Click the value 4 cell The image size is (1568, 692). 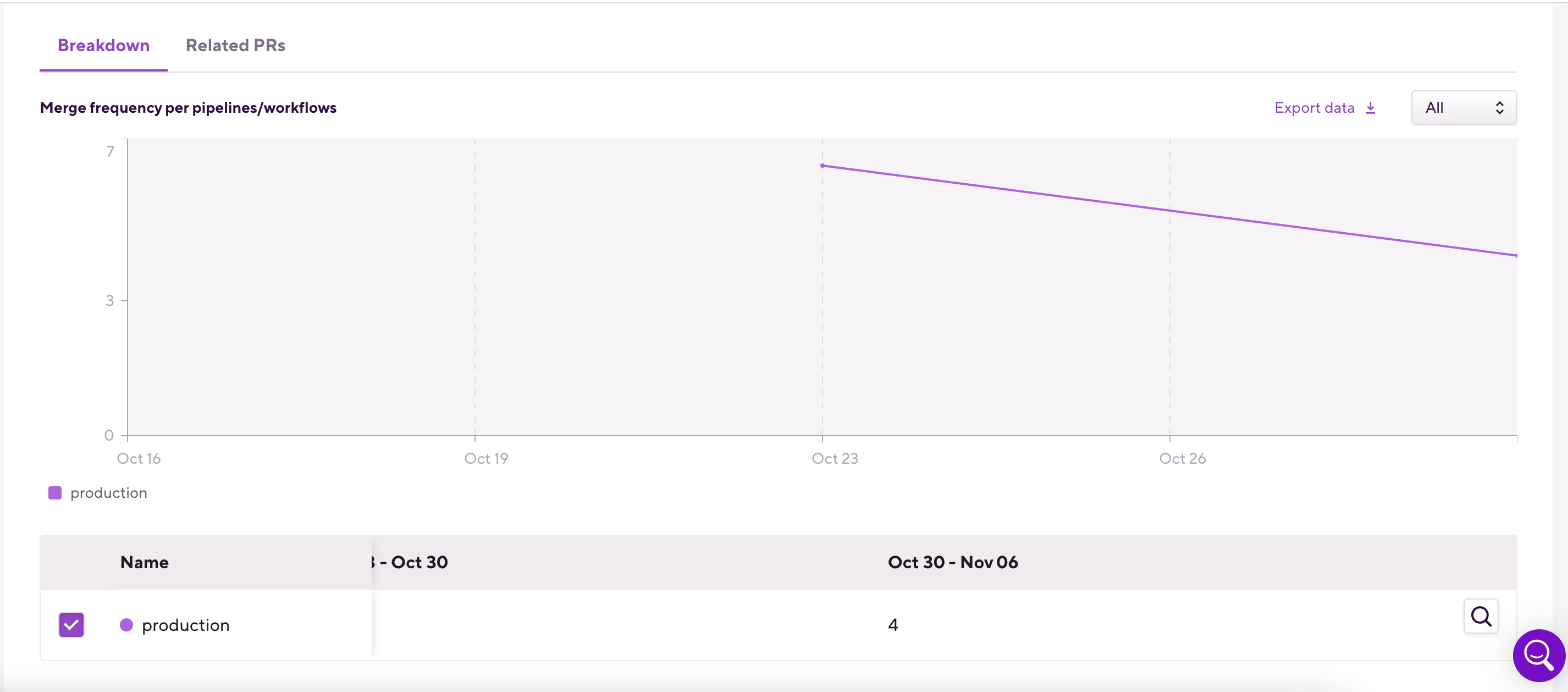coord(892,625)
